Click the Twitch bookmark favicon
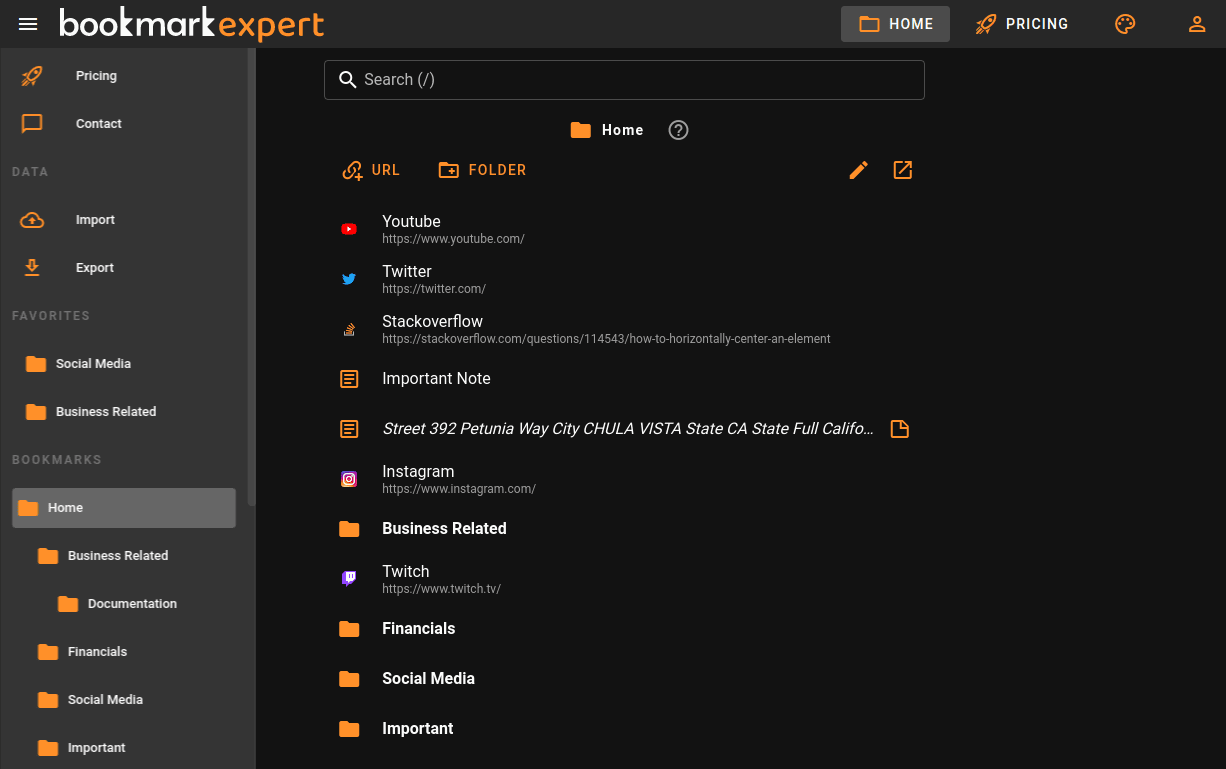 click(x=349, y=578)
